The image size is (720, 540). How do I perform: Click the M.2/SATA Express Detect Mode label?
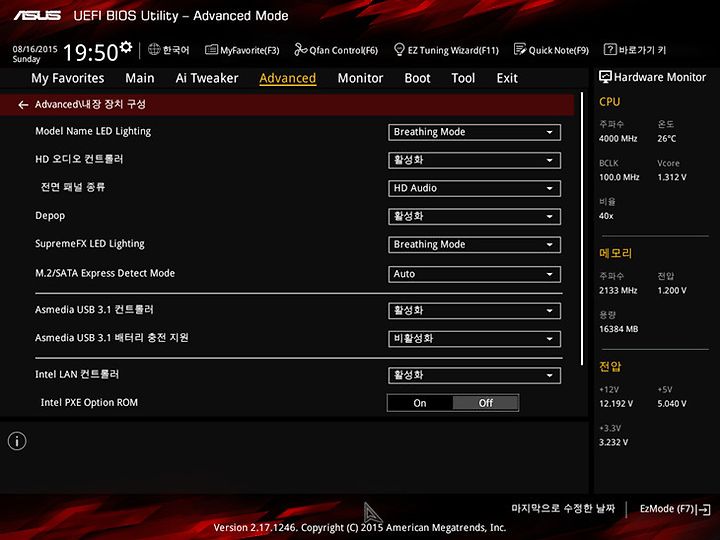(x=105, y=273)
